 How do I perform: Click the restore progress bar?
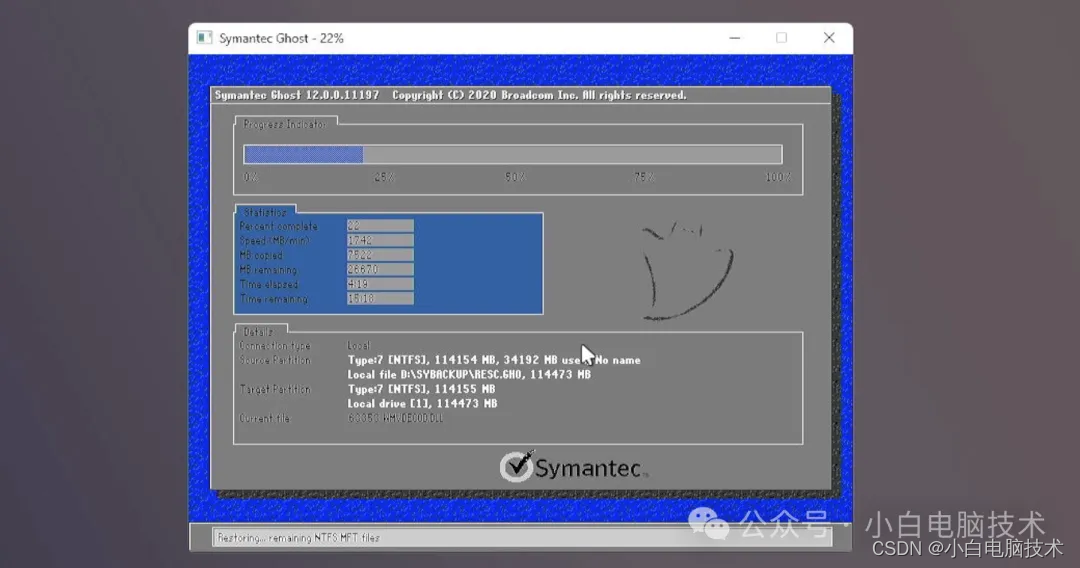click(512, 154)
